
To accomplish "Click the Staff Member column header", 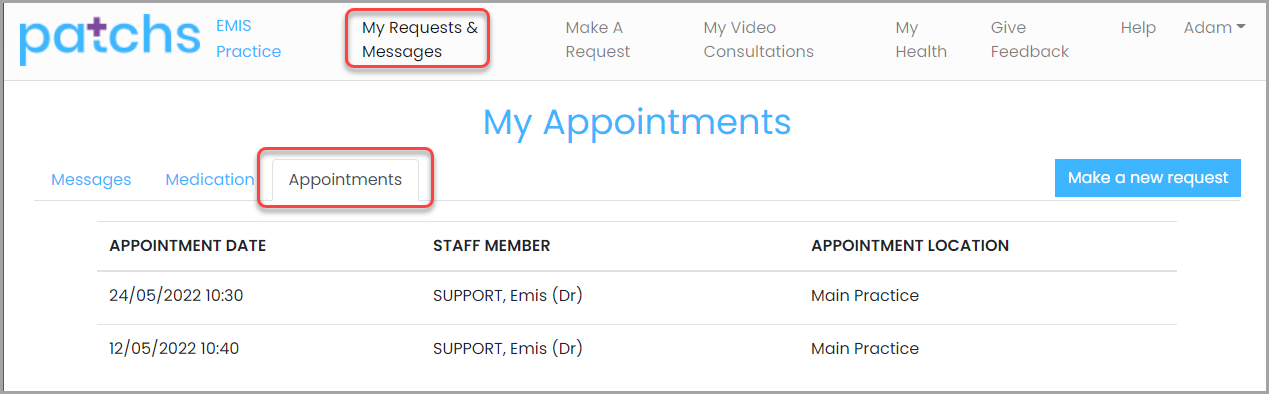I will click(491, 245).
